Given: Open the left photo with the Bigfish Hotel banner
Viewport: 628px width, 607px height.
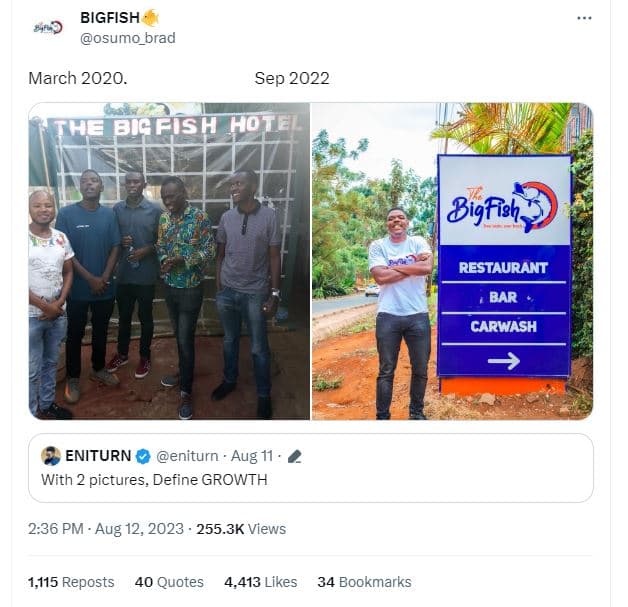Looking at the screenshot, I should click(x=169, y=261).
